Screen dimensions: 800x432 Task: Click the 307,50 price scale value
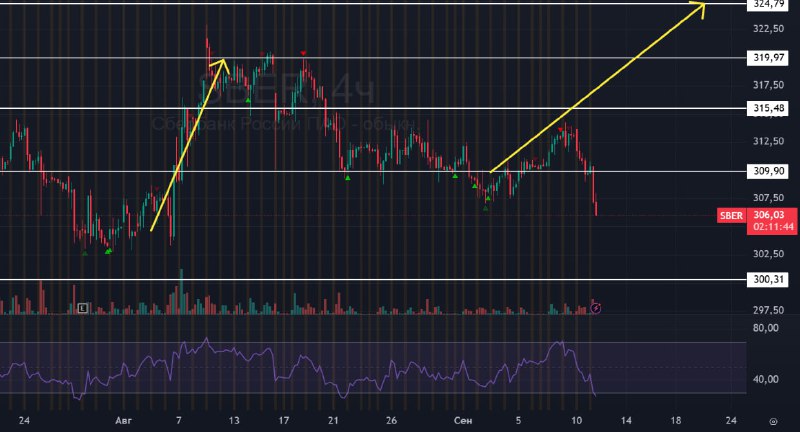pos(768,198)
